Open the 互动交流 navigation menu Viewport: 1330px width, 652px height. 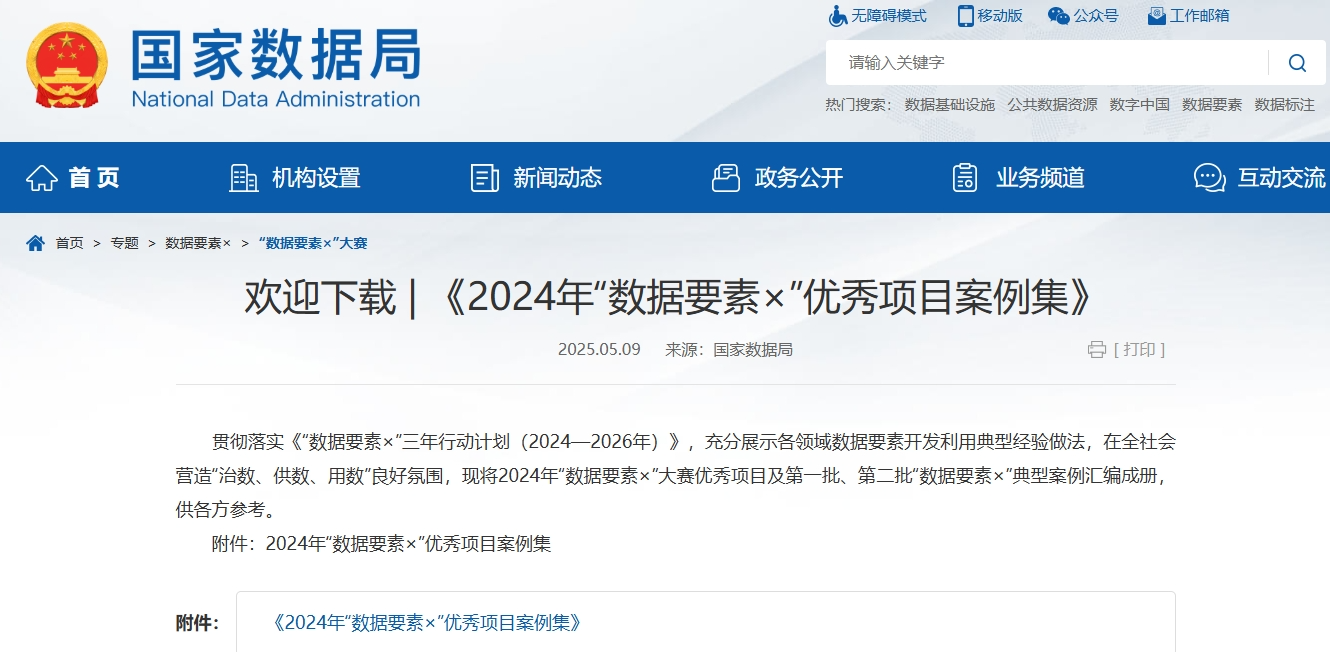[1282, 178]
